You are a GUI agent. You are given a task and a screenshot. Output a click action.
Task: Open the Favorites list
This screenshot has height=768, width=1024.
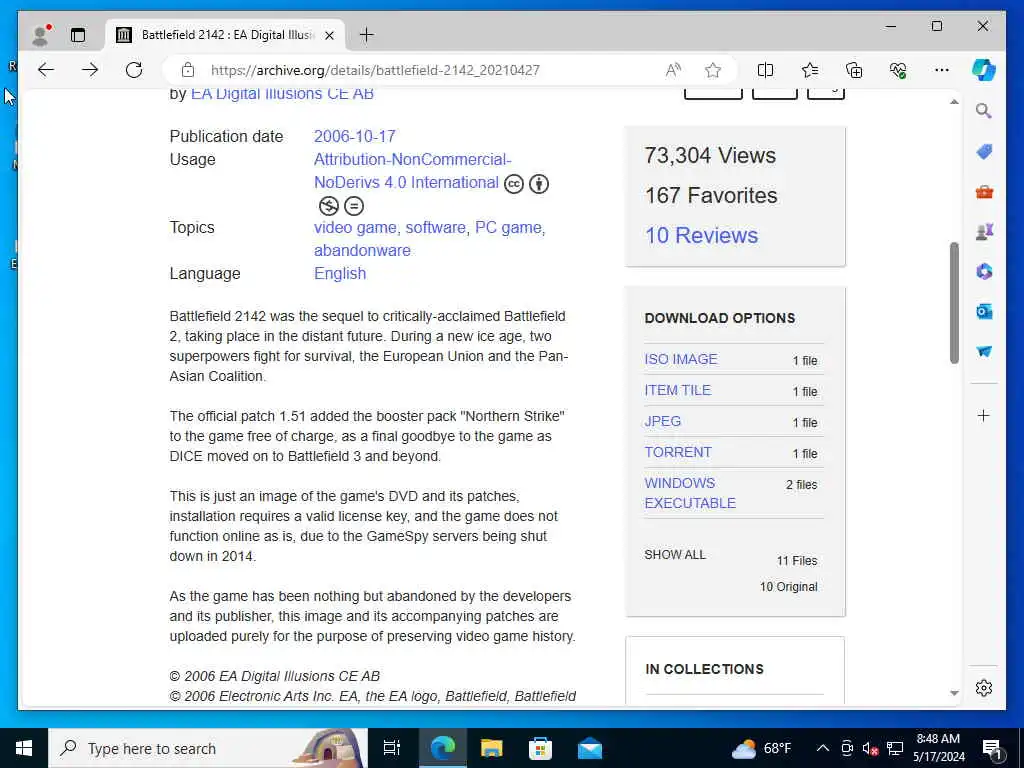pyautogui.click(x=810, y=70)
